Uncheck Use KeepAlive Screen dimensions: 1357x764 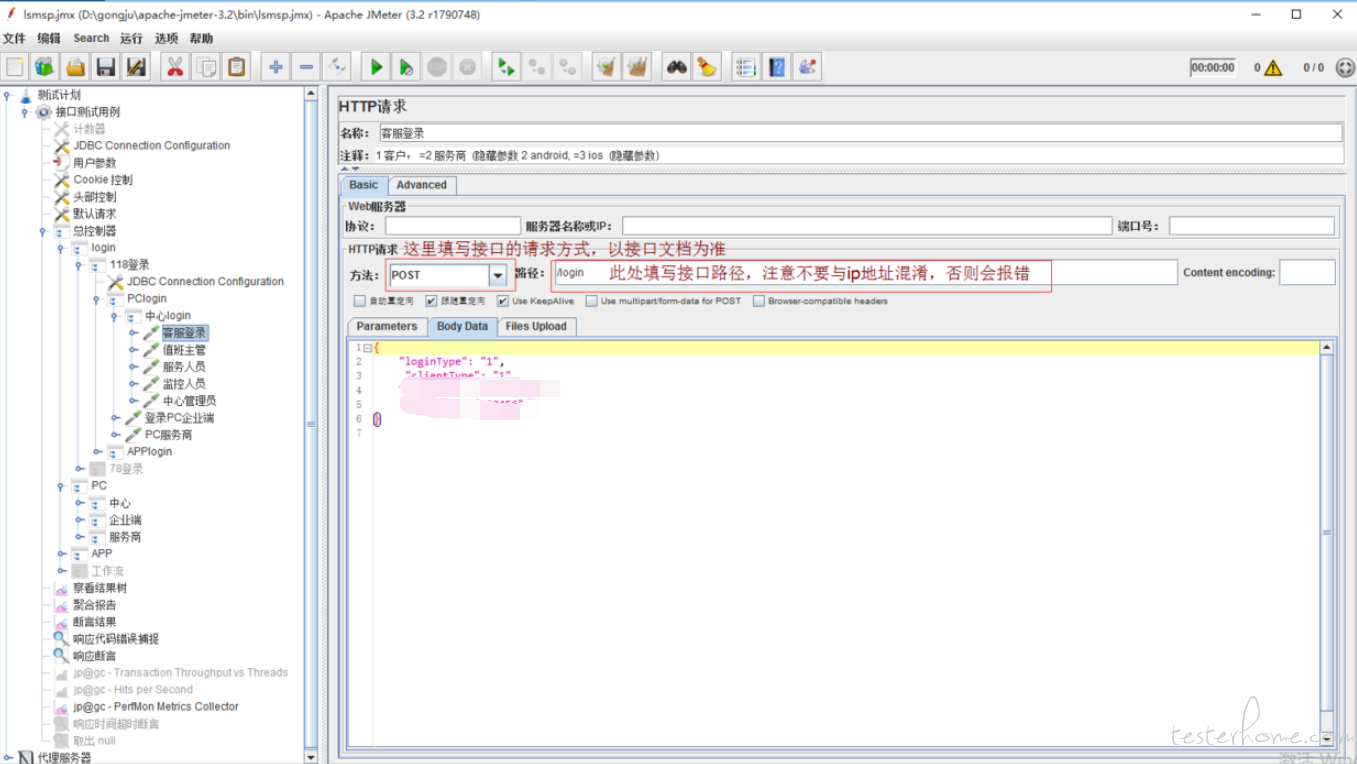coord(503,301)
